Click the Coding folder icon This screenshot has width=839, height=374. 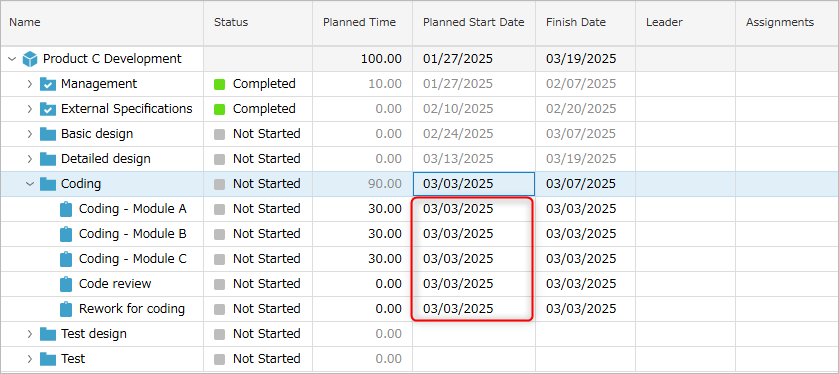pos(48,184)
